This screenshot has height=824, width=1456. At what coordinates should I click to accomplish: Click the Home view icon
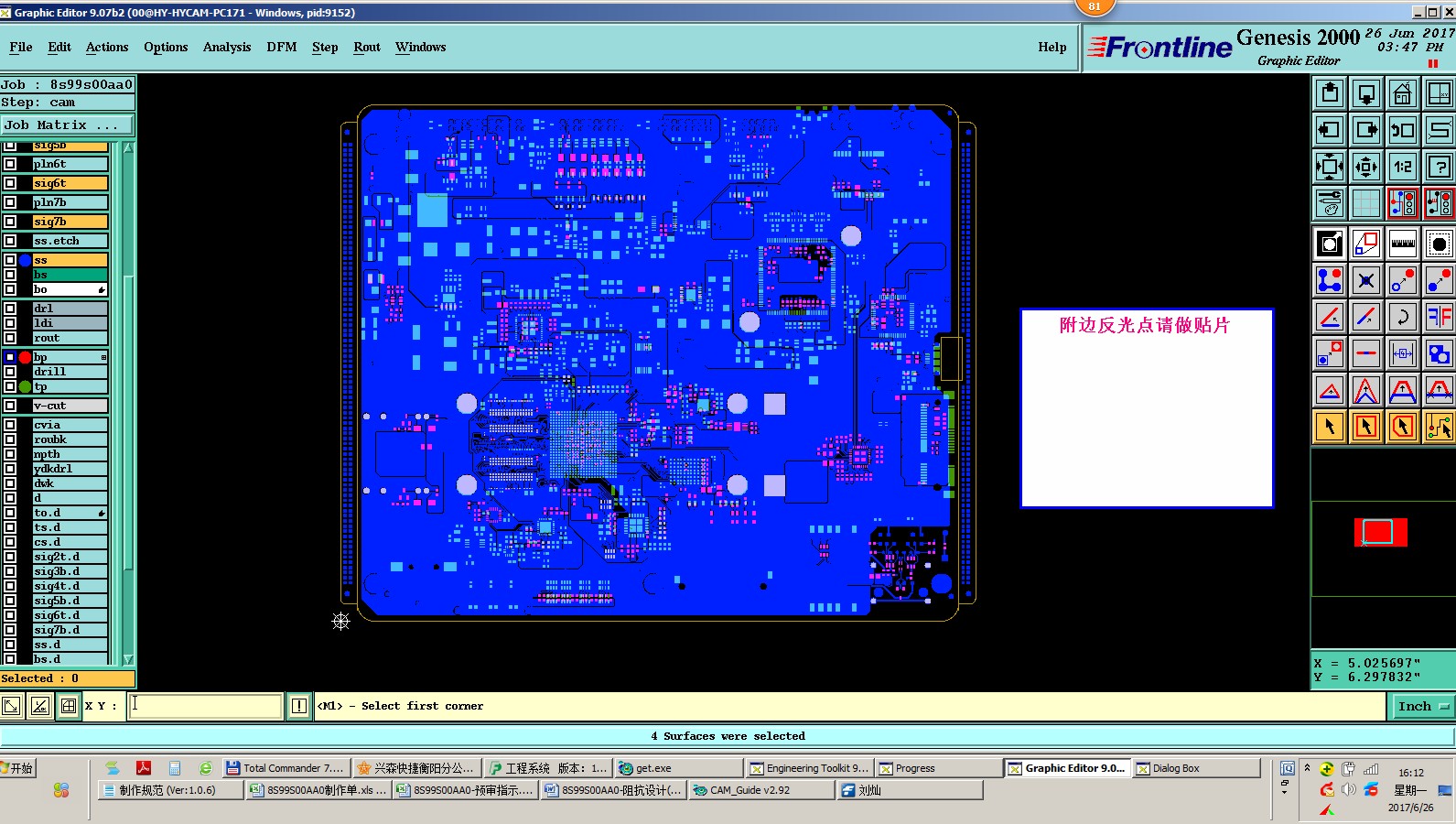pos(1403,93)
